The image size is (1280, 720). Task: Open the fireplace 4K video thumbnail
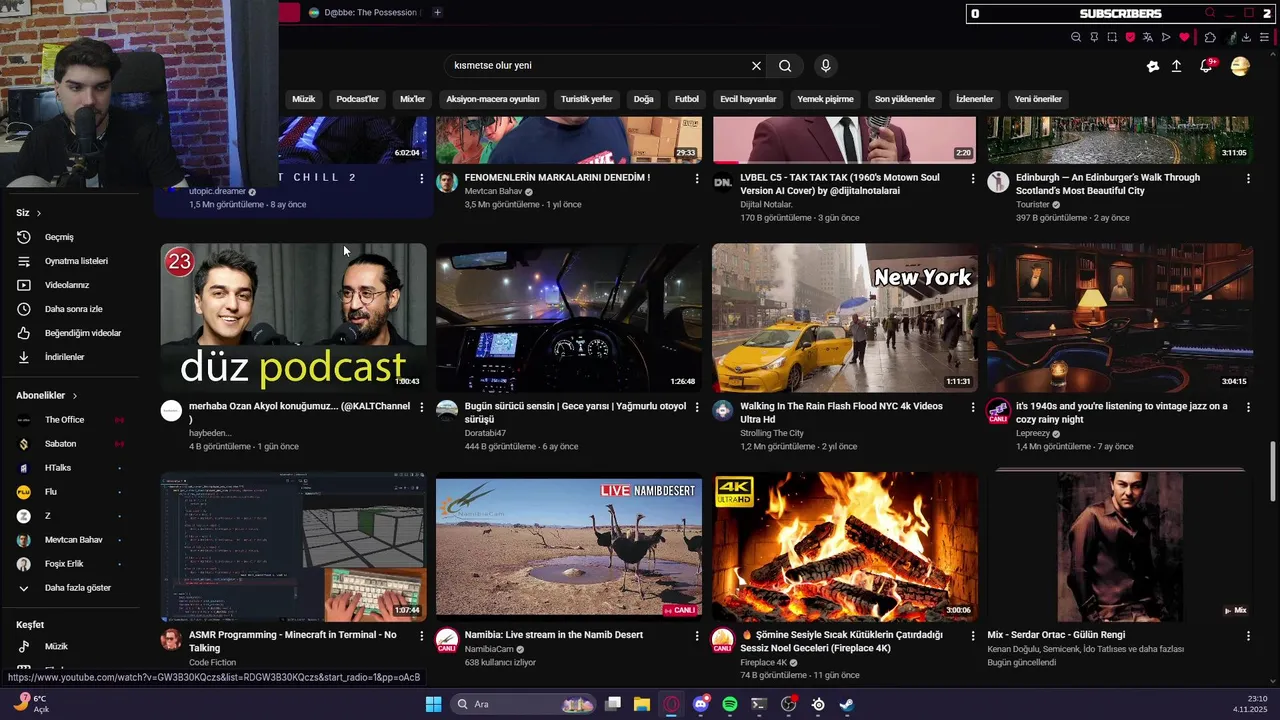click(844, 547)
